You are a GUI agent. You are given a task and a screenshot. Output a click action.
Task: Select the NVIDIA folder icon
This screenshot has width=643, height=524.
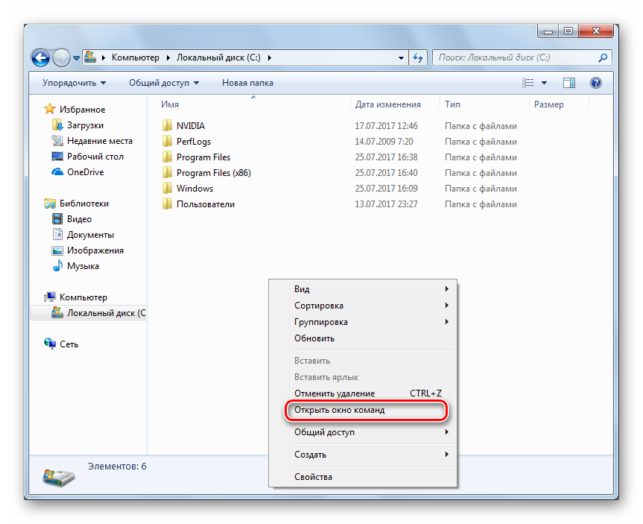[167, 125]
